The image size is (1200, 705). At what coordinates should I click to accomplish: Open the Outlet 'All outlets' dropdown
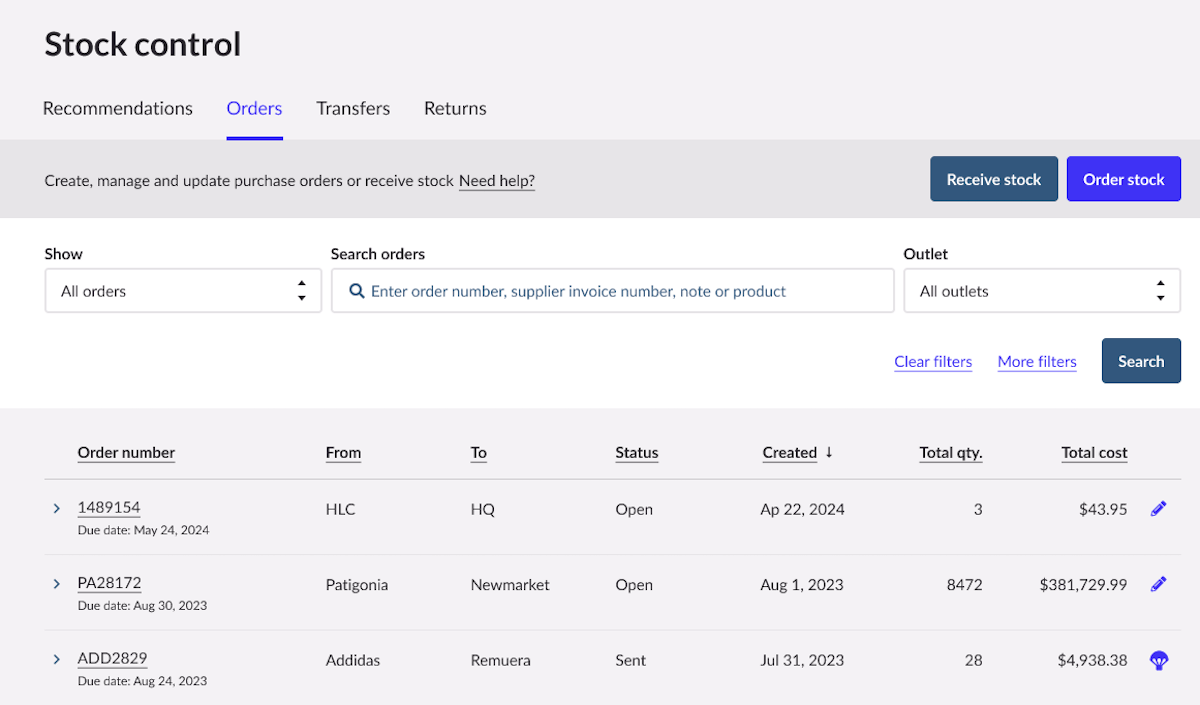(1042, 290)
